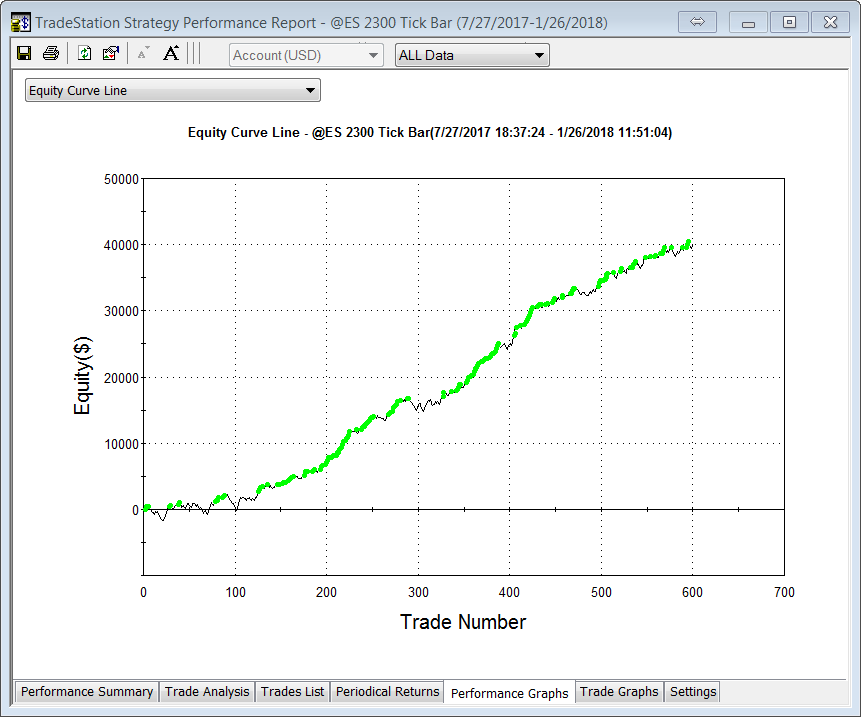The width and height of the screenshot is (861, 717).
Task: Click the Save report icon
Action: pos(24,54)
